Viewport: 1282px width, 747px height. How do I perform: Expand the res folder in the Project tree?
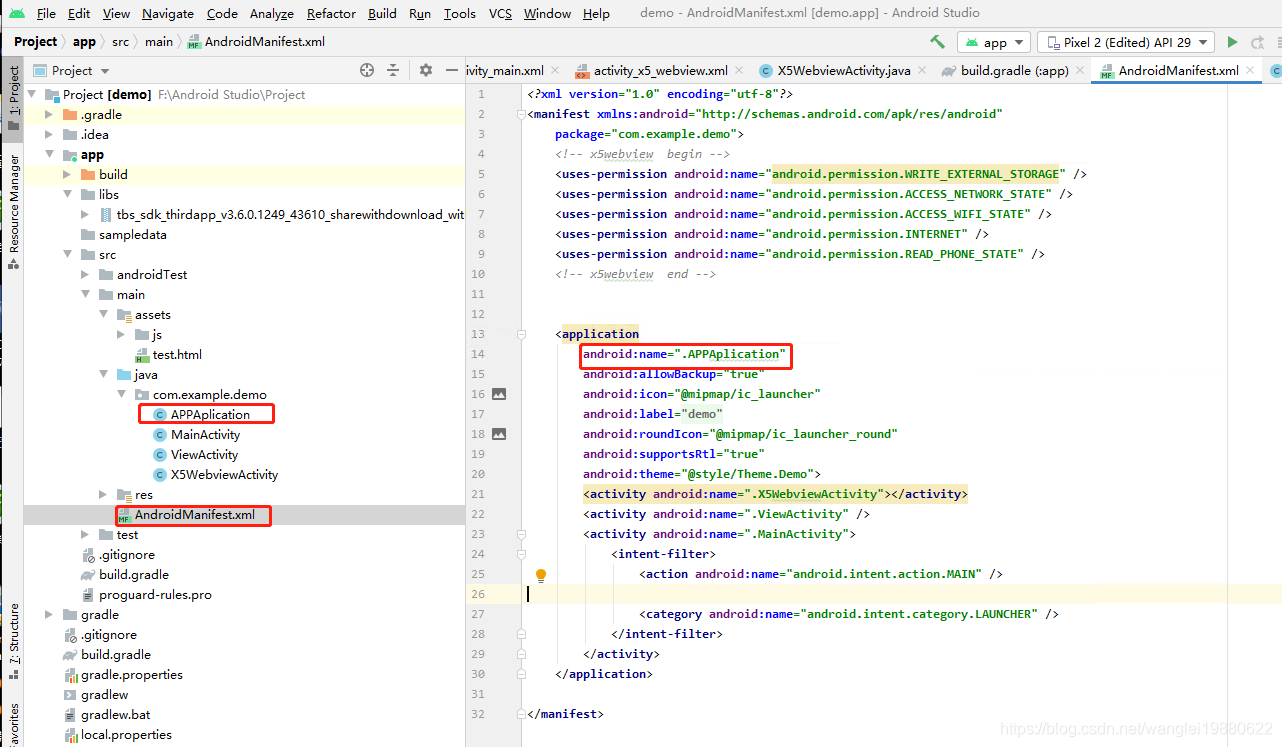(x=101, y=494)
